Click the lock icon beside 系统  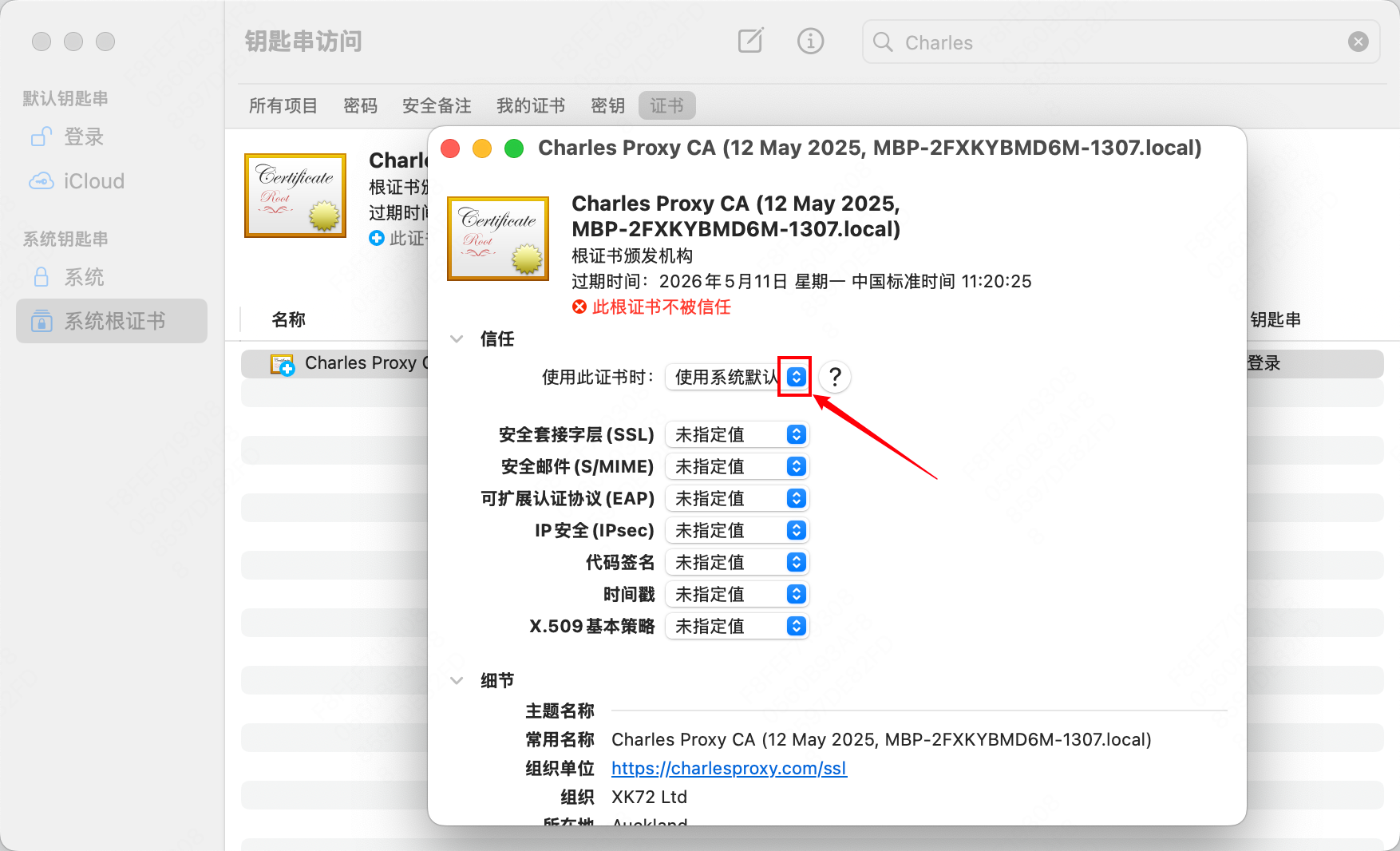pos(42,277)
